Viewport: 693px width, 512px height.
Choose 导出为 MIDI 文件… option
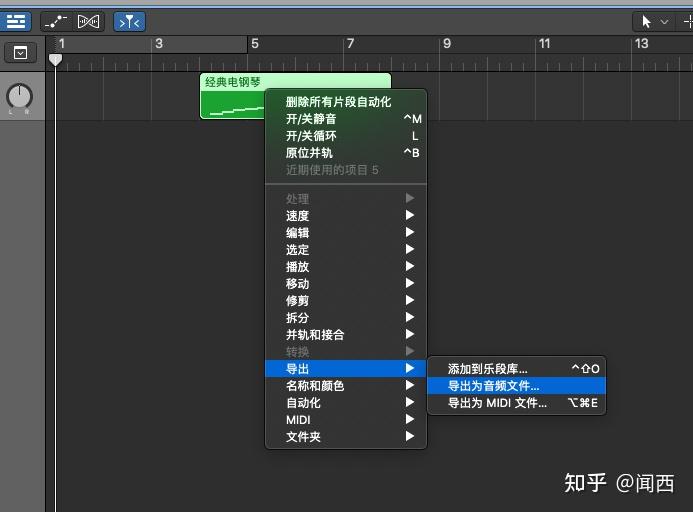517,403
